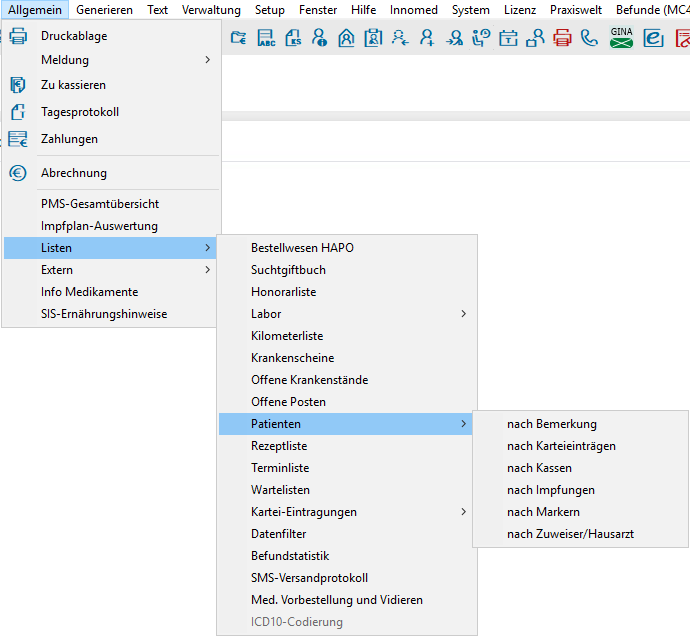Open Terminliste entry

pyautogui.click(x=347, y=468)
